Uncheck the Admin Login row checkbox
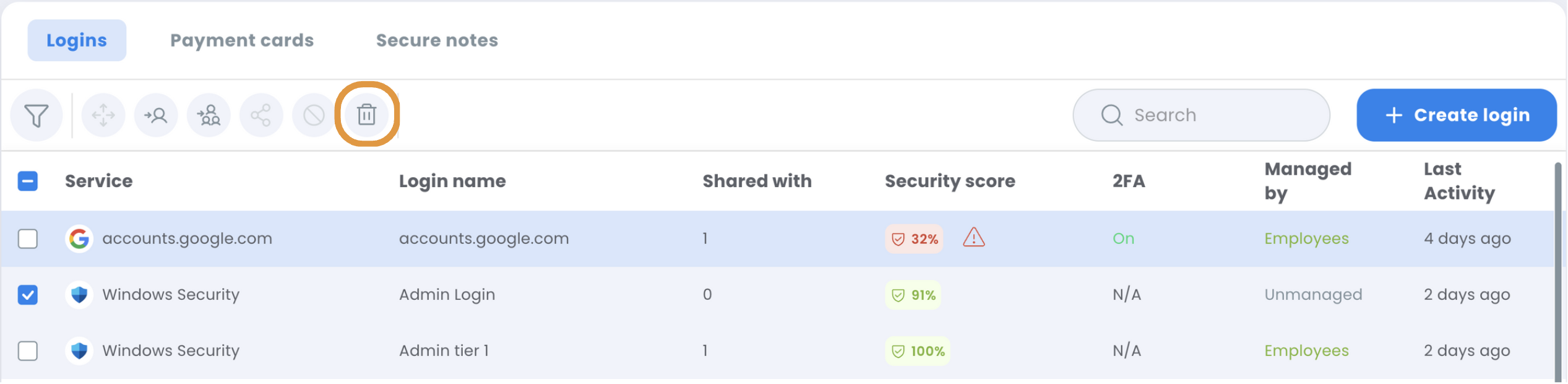The height and width of the screenshot is (384, 1568). coord(28,295)
